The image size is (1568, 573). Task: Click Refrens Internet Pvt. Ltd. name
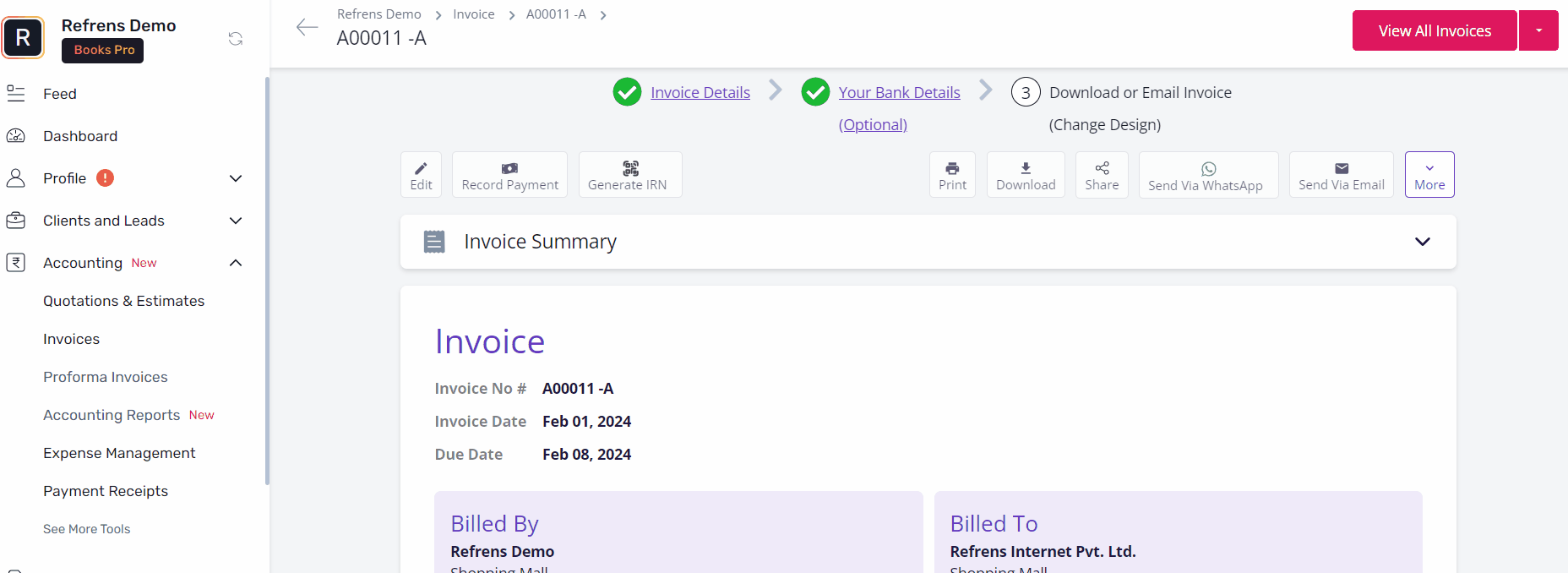1043,552
